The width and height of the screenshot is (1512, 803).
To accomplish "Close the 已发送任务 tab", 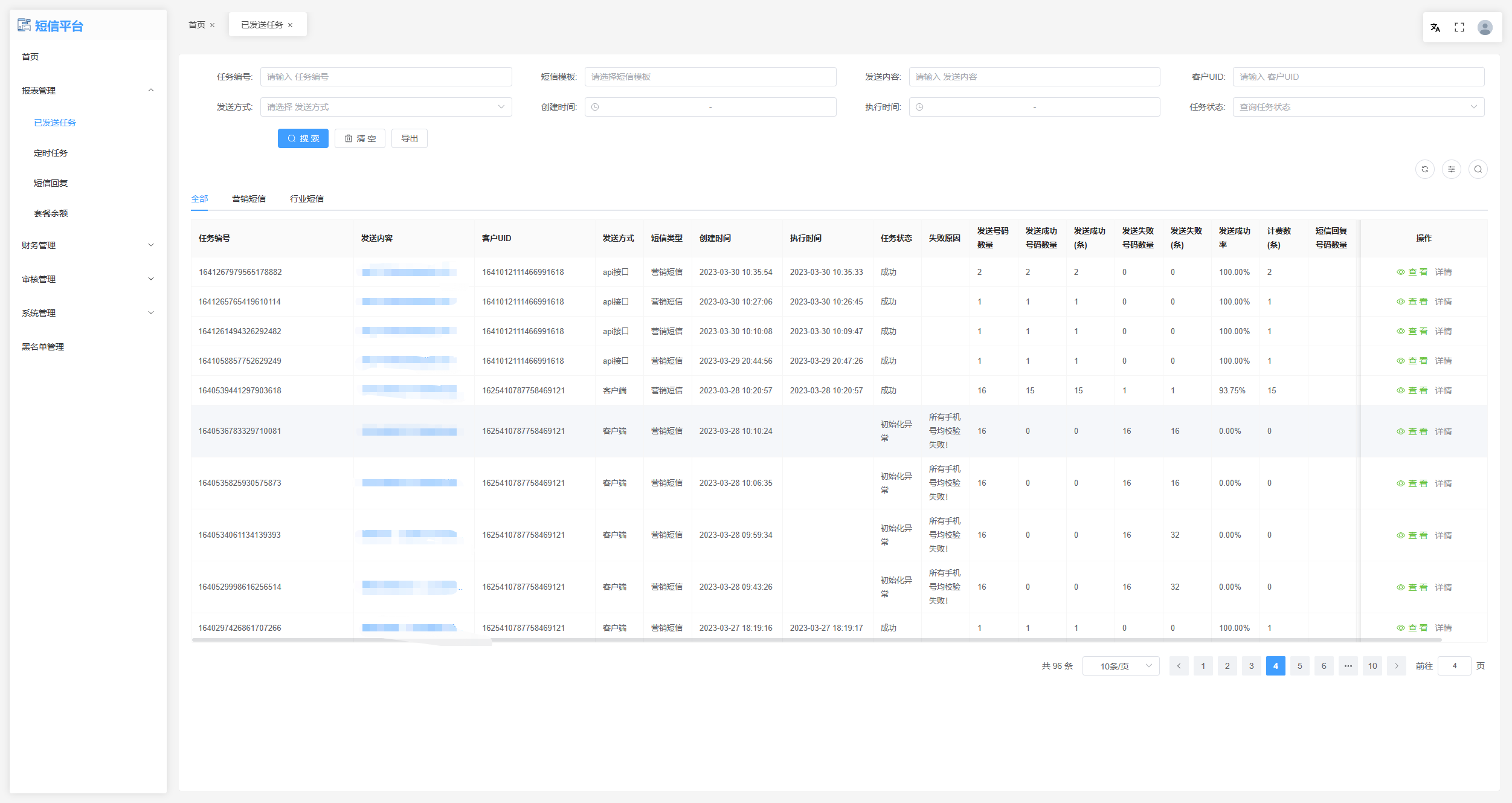I will point(290,25).
